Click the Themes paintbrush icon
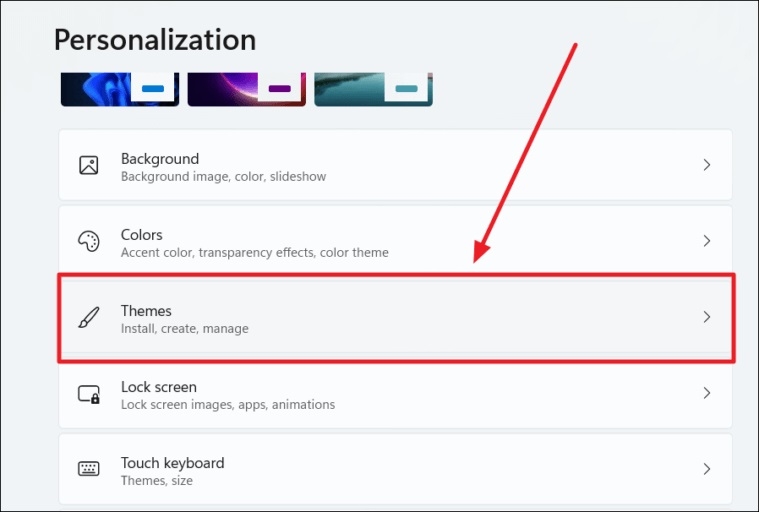This screenshot has width=759, height=512. 89,318
